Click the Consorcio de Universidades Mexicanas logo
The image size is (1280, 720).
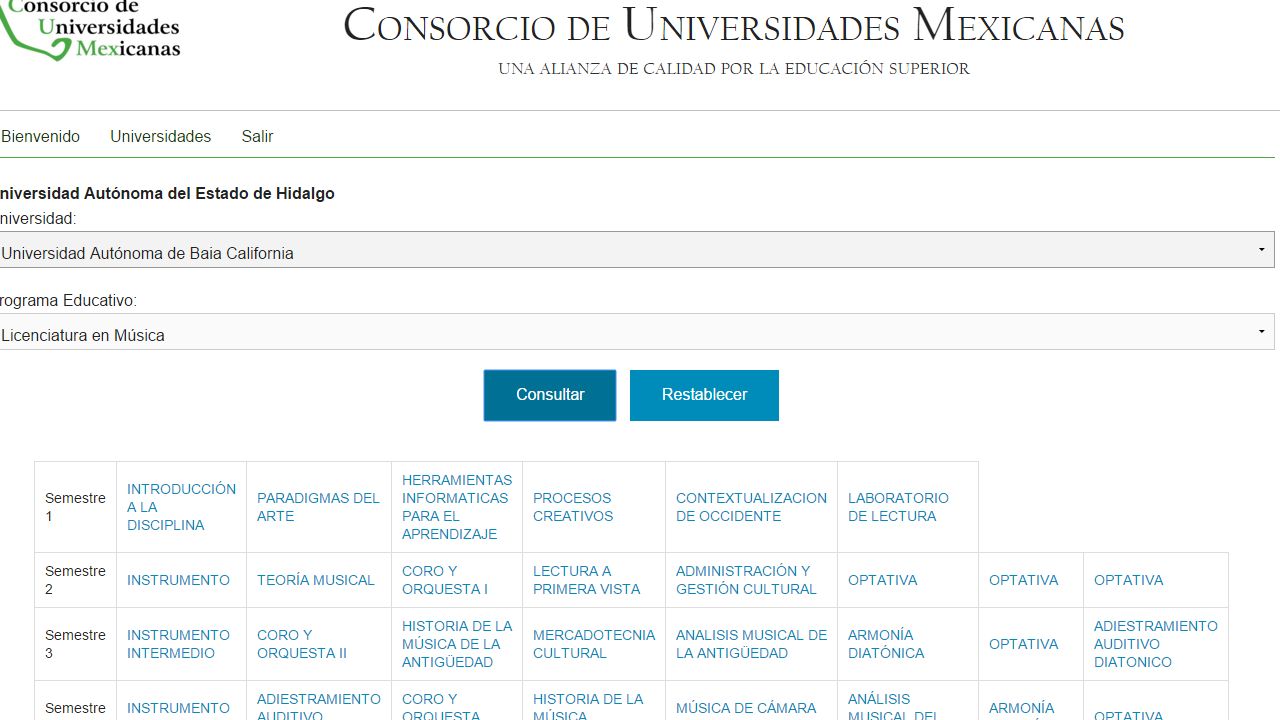[90, 30]
